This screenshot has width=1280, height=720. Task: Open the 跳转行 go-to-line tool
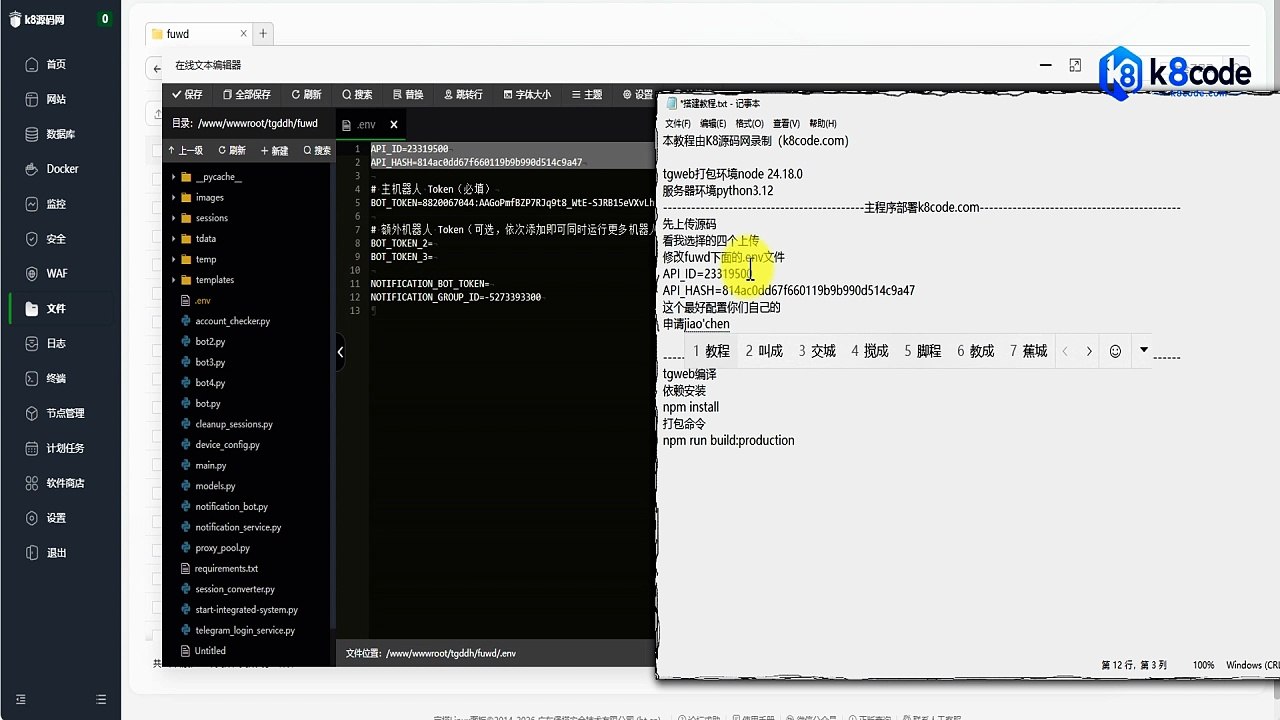coord(462,95)
